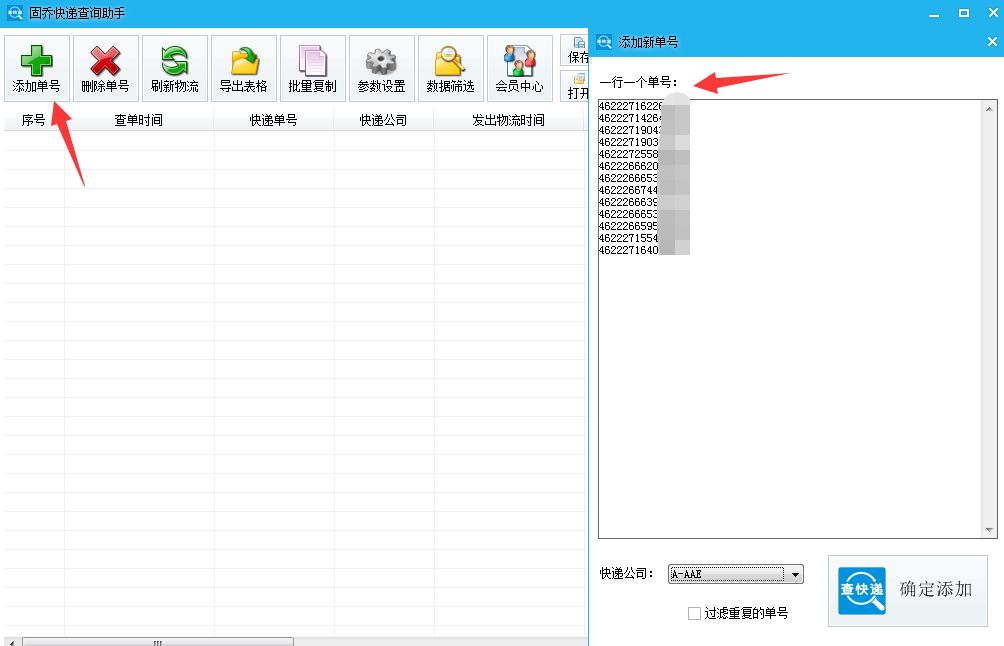Click the 添加单号 add tracking number icon
1004x646 pixels.
coord(36,67)
